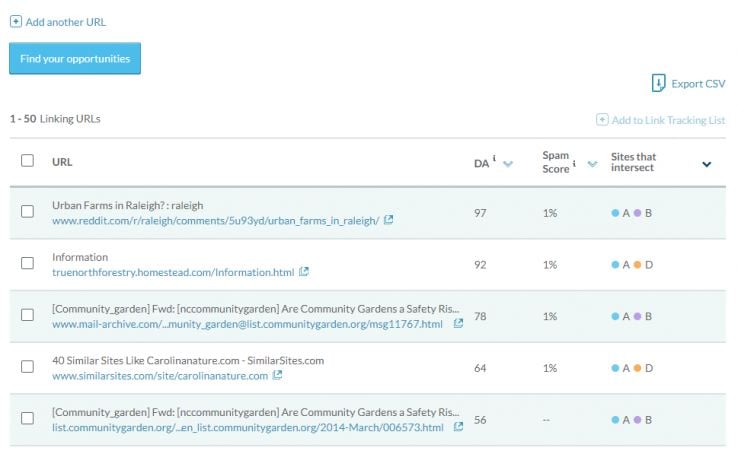Click the Spam Score info icon
The image size is (738, 454).
click(x=574, y=163)
